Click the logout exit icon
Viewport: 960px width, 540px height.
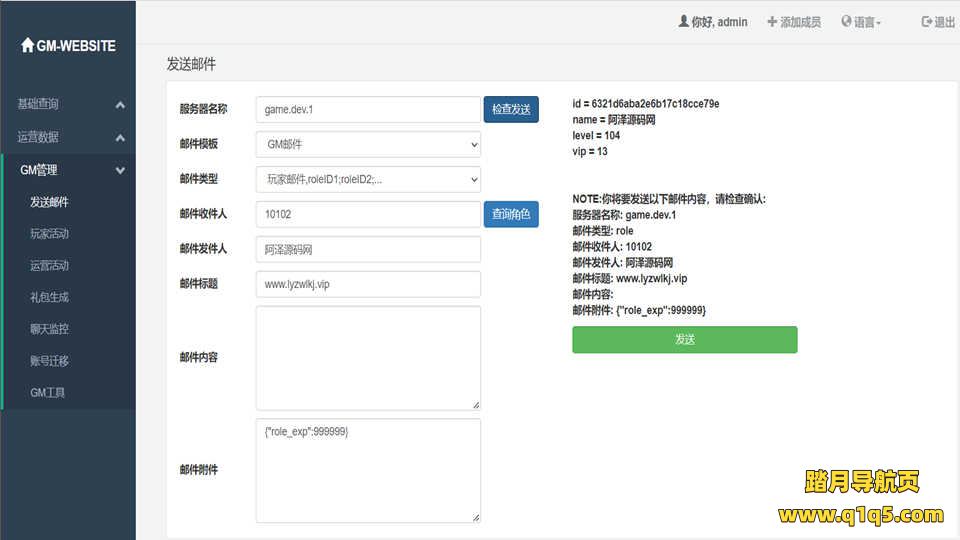(x=926, y=22)
